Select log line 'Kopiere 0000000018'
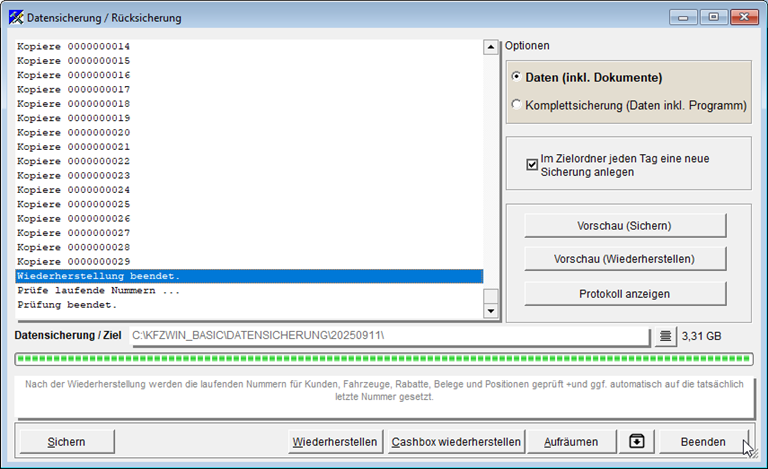The height and width of the screenshot is (469, 768). click(x=249, y=104)
